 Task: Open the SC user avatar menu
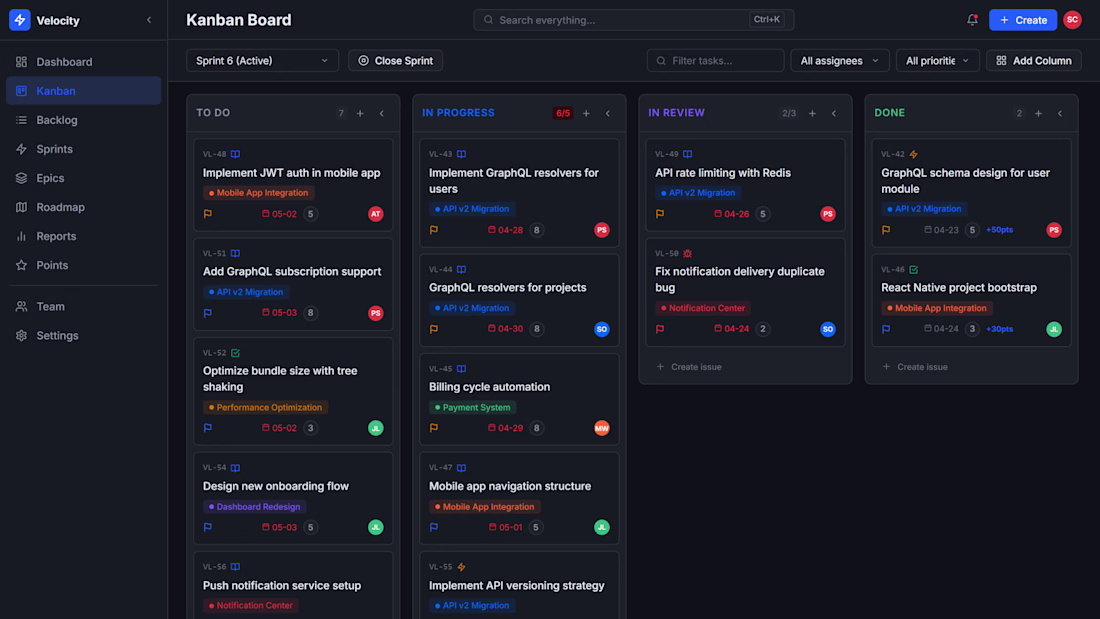(x=1072, y=20)
